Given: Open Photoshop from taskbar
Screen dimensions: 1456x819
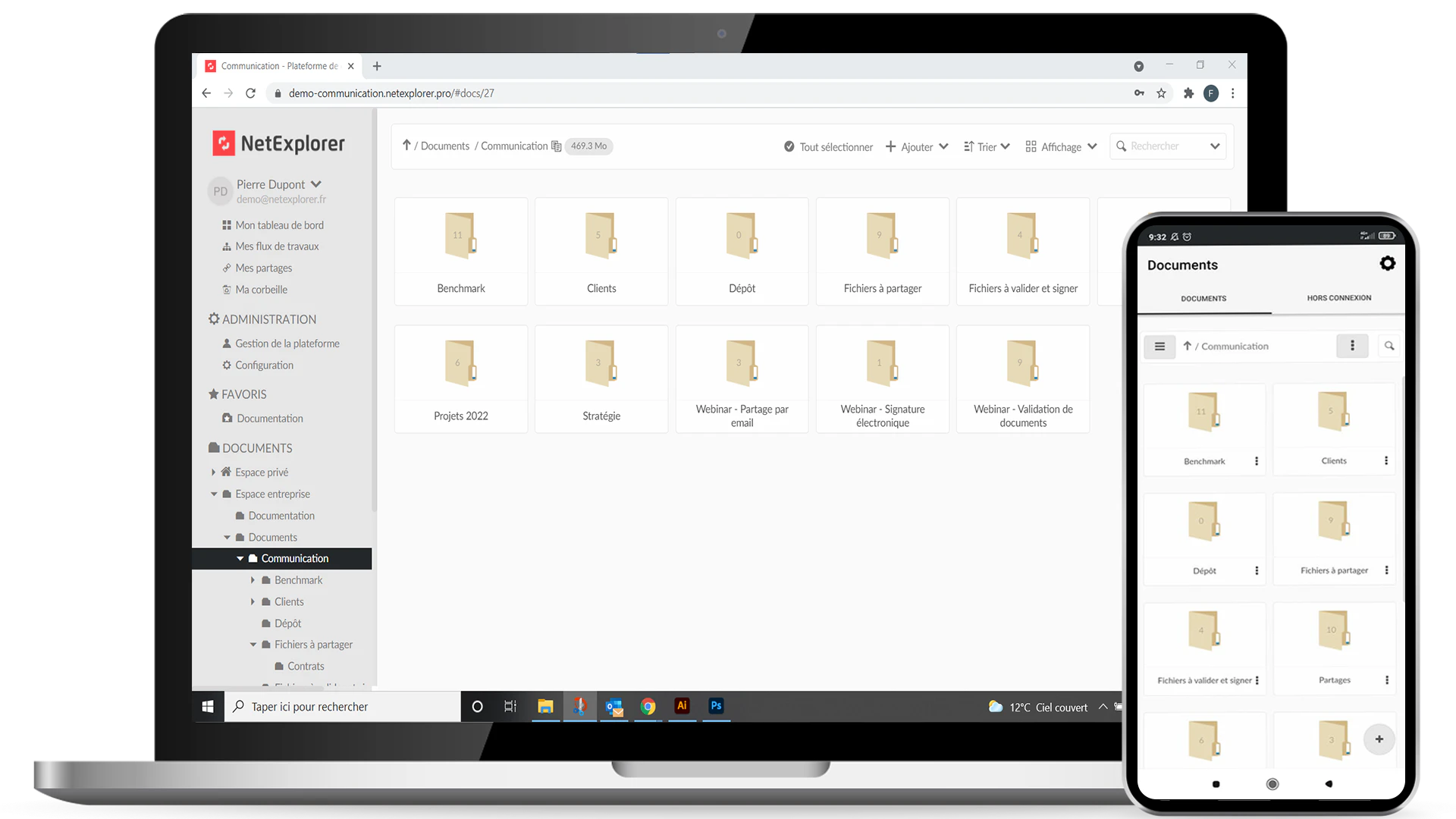Looking at the screenshot, I should click(x=716, y=706).
